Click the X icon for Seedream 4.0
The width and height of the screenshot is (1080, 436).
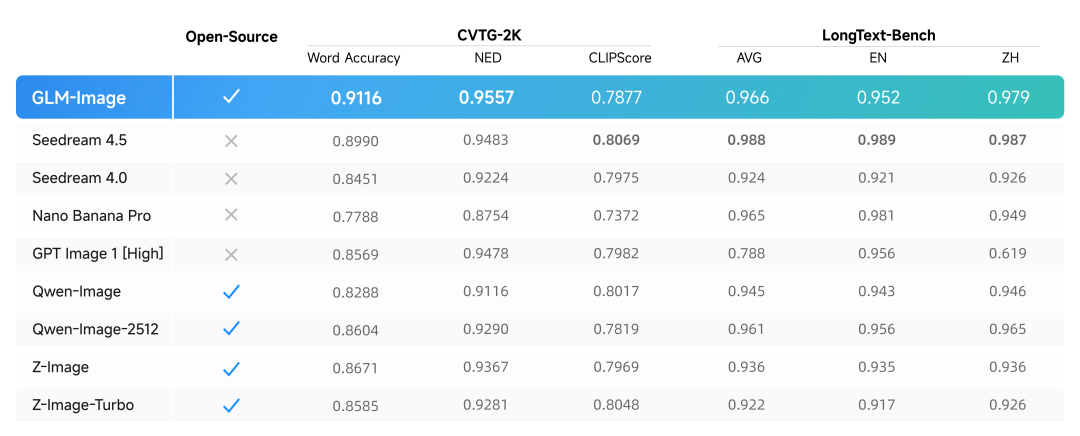click(x=231, y=178)
